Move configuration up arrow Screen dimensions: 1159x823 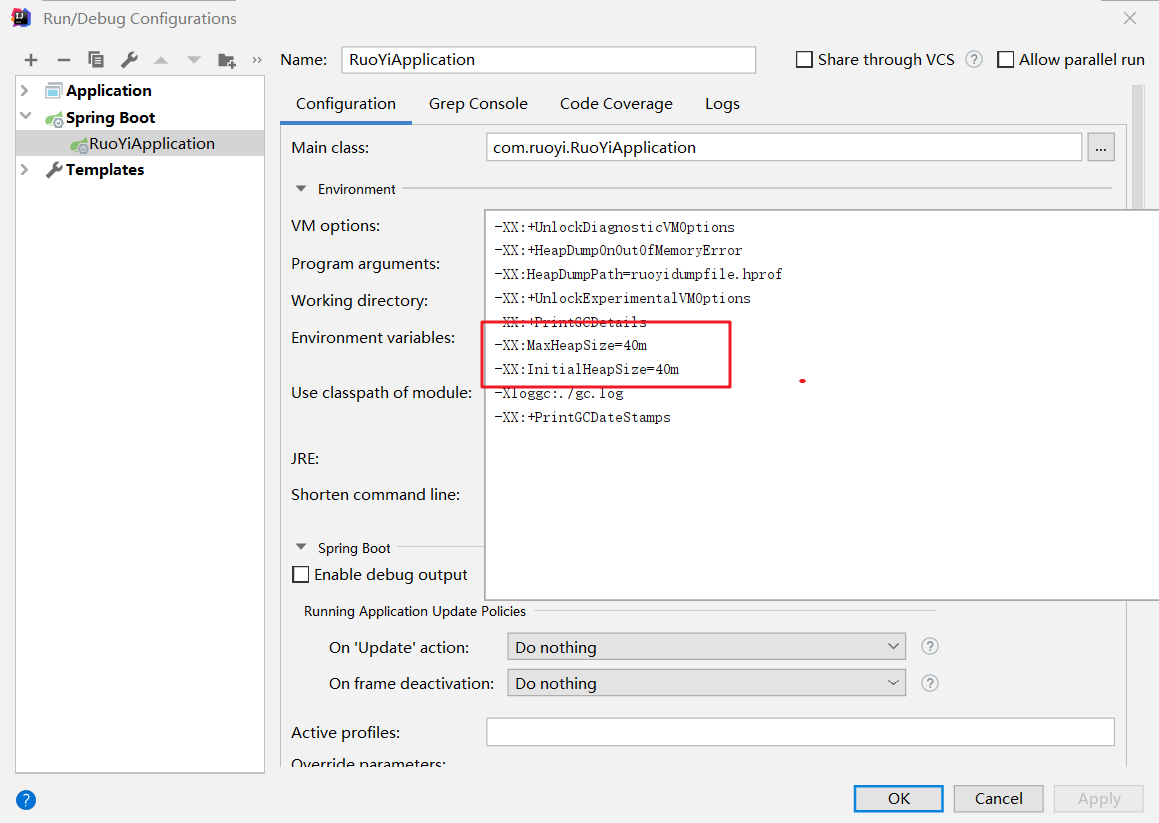[161, 61]
